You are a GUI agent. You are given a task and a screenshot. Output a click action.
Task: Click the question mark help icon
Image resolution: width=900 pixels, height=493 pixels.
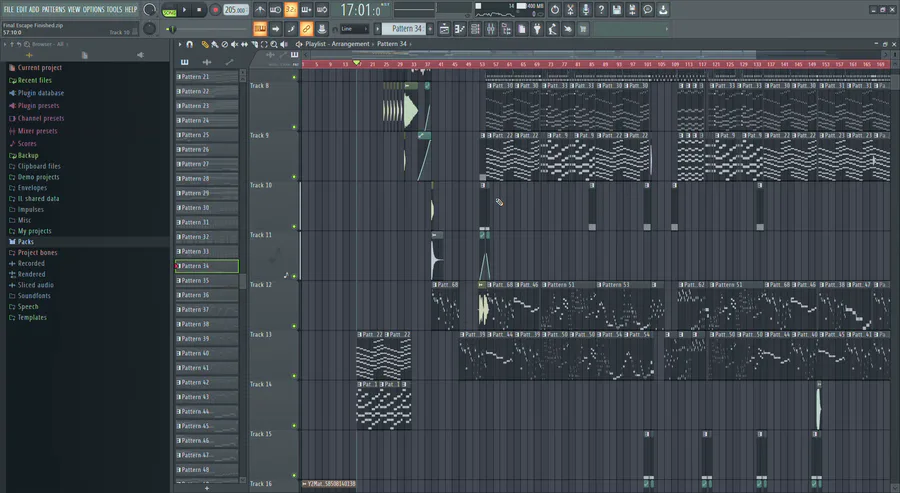(601, 10)
